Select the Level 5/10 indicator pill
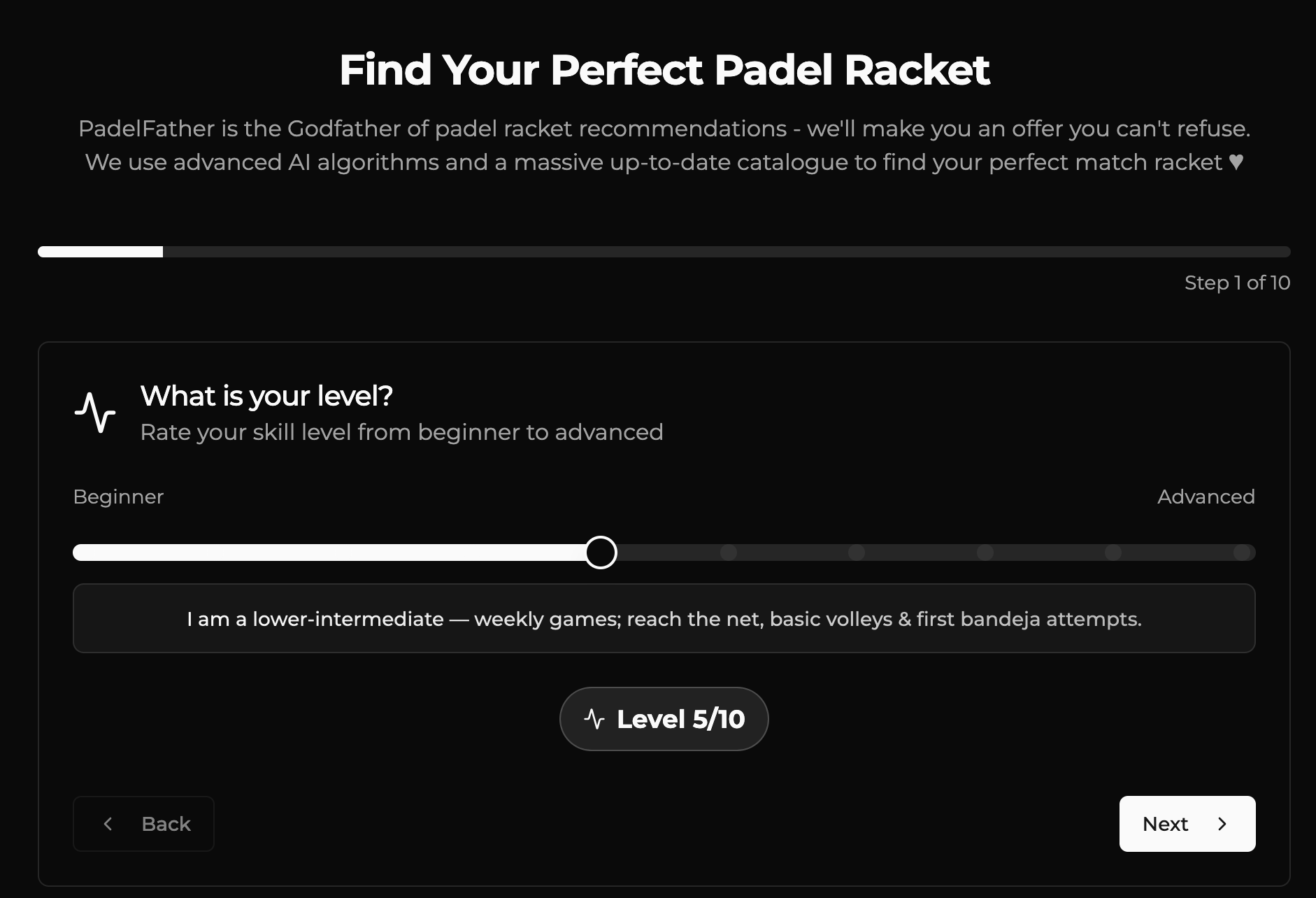 [664, 719]
